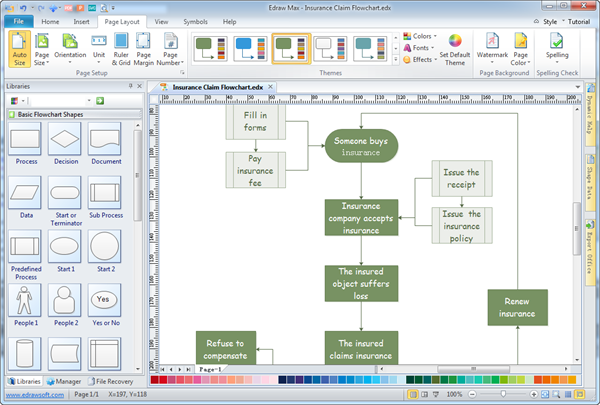Open the File Recovery panel tab

113,381
